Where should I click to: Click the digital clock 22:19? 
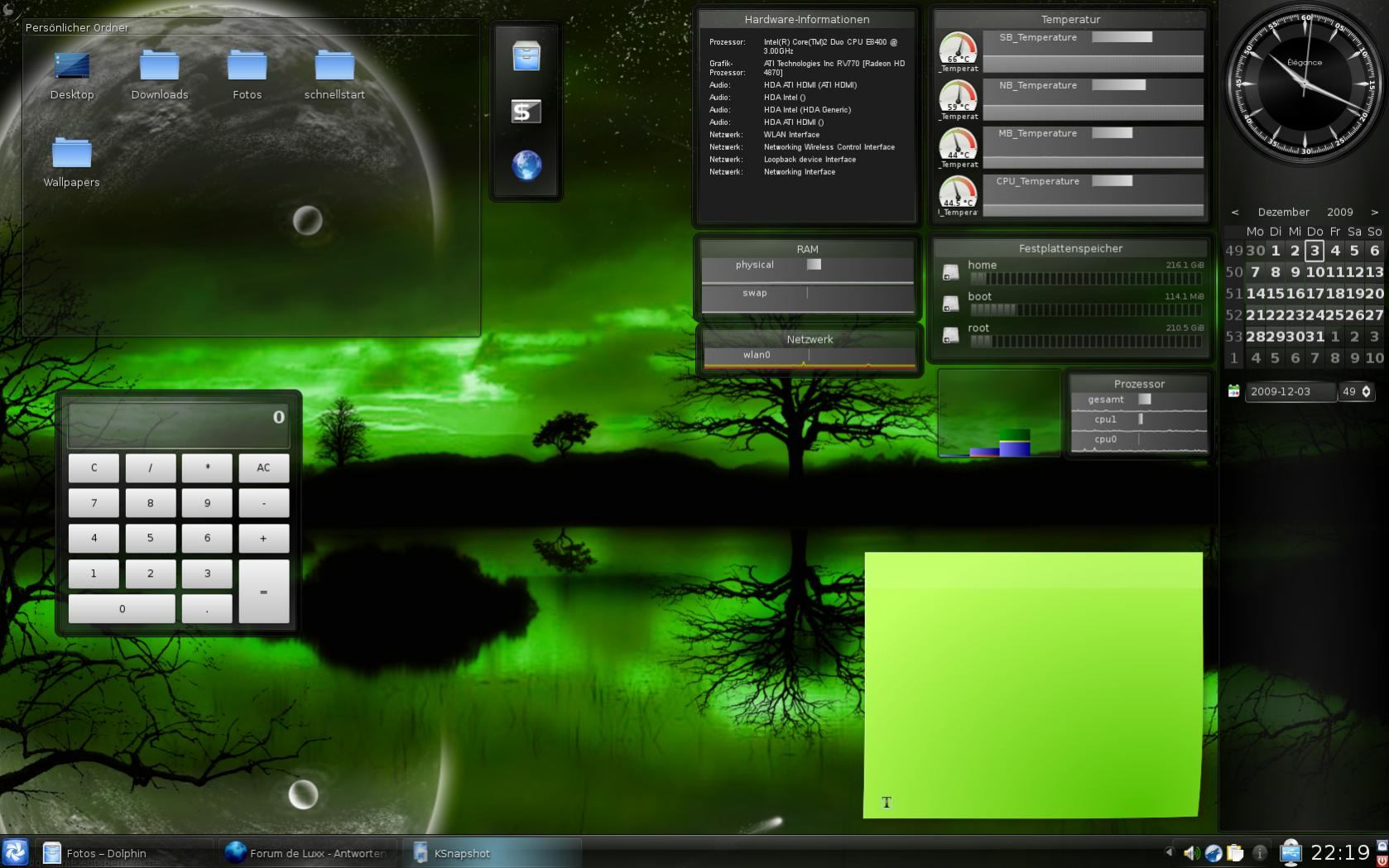click(1340, 852)
